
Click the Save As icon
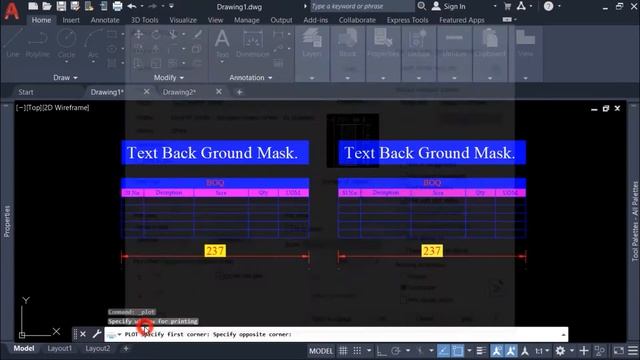(75, 6)
